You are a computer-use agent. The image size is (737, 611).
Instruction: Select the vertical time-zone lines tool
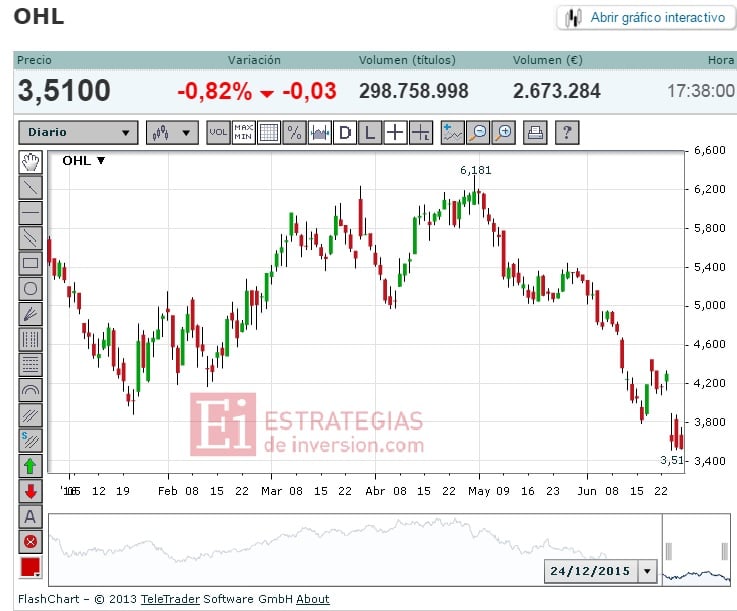pos(31,339)
